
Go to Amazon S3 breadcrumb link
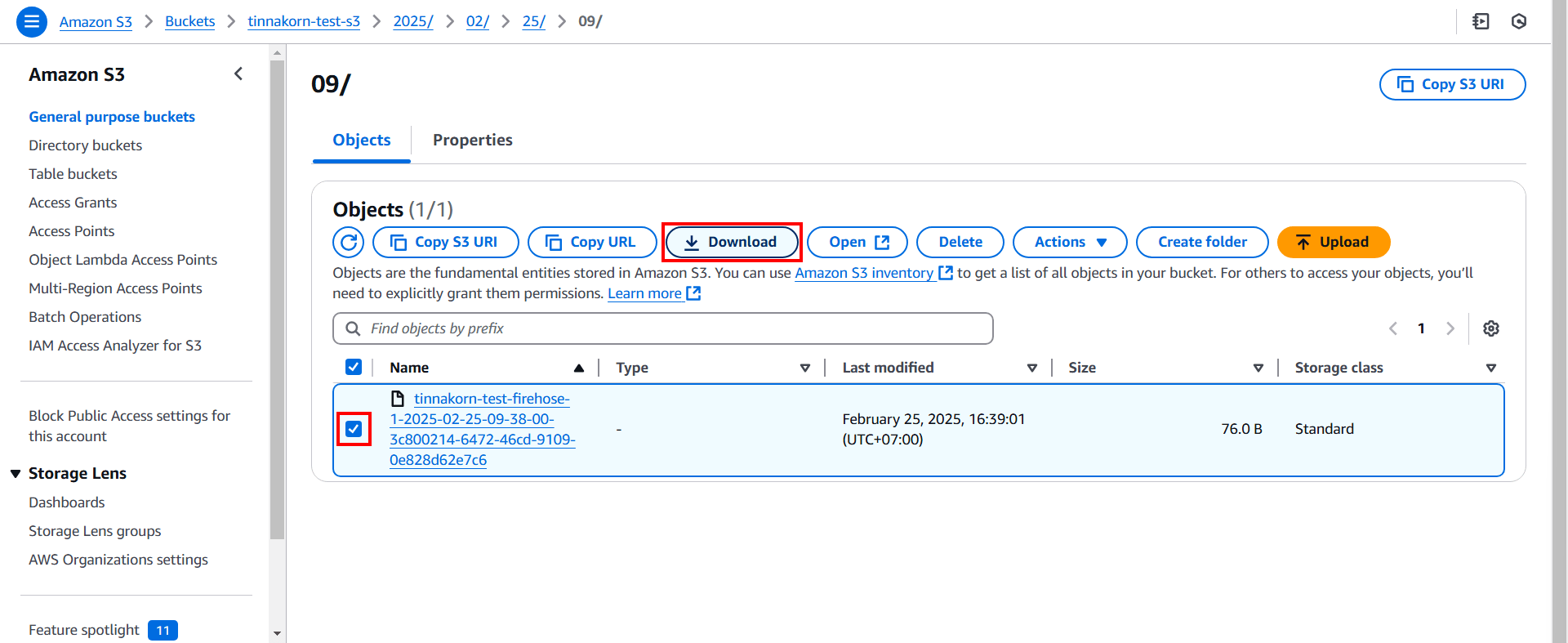coord(96,21)
